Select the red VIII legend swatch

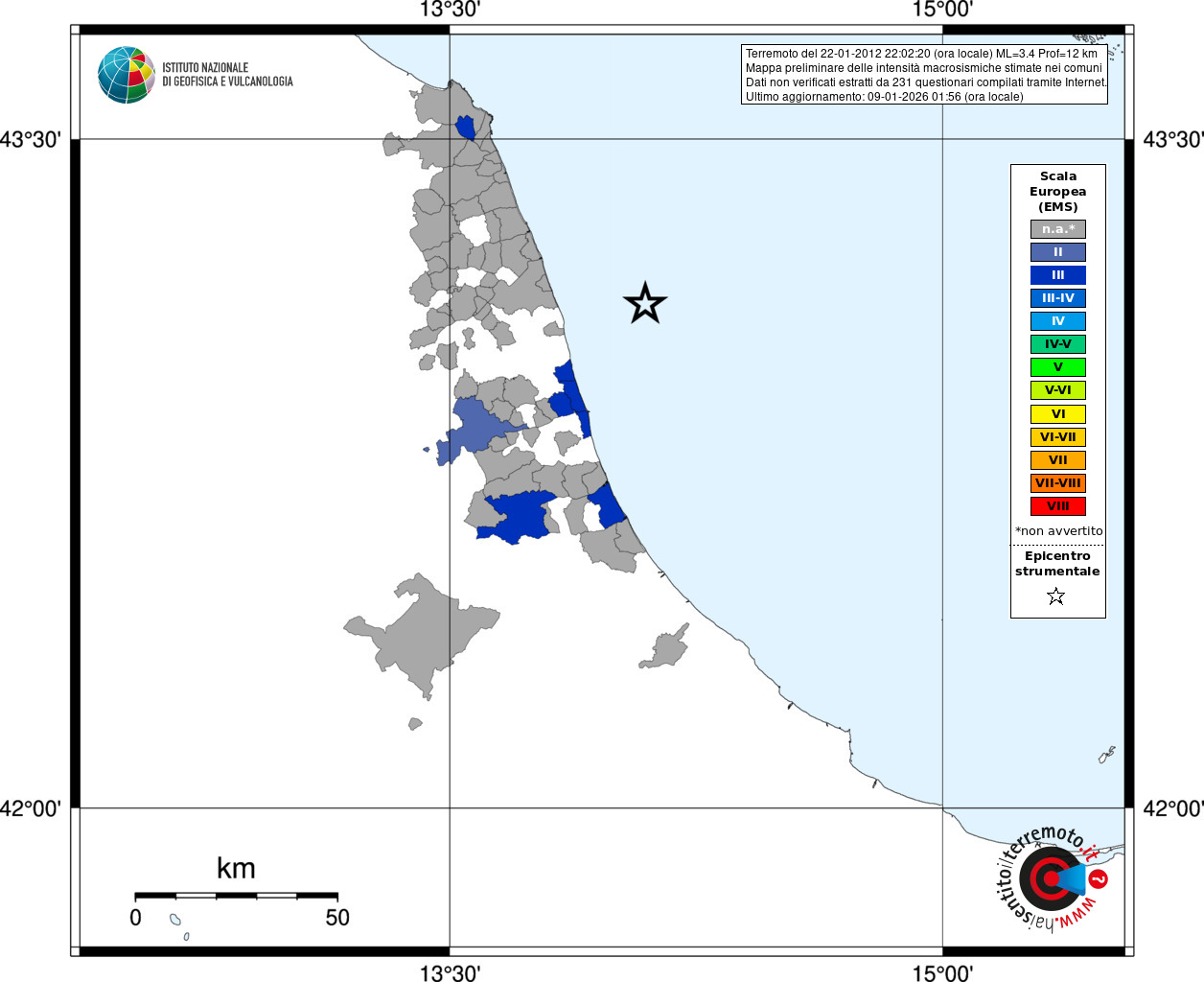click(x=1058, y=506)
